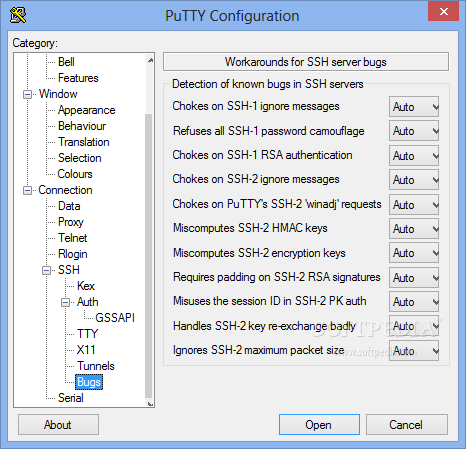Click the category tree scroll down arrow
This screenshot has height=449, width=466.
point(150,404)
